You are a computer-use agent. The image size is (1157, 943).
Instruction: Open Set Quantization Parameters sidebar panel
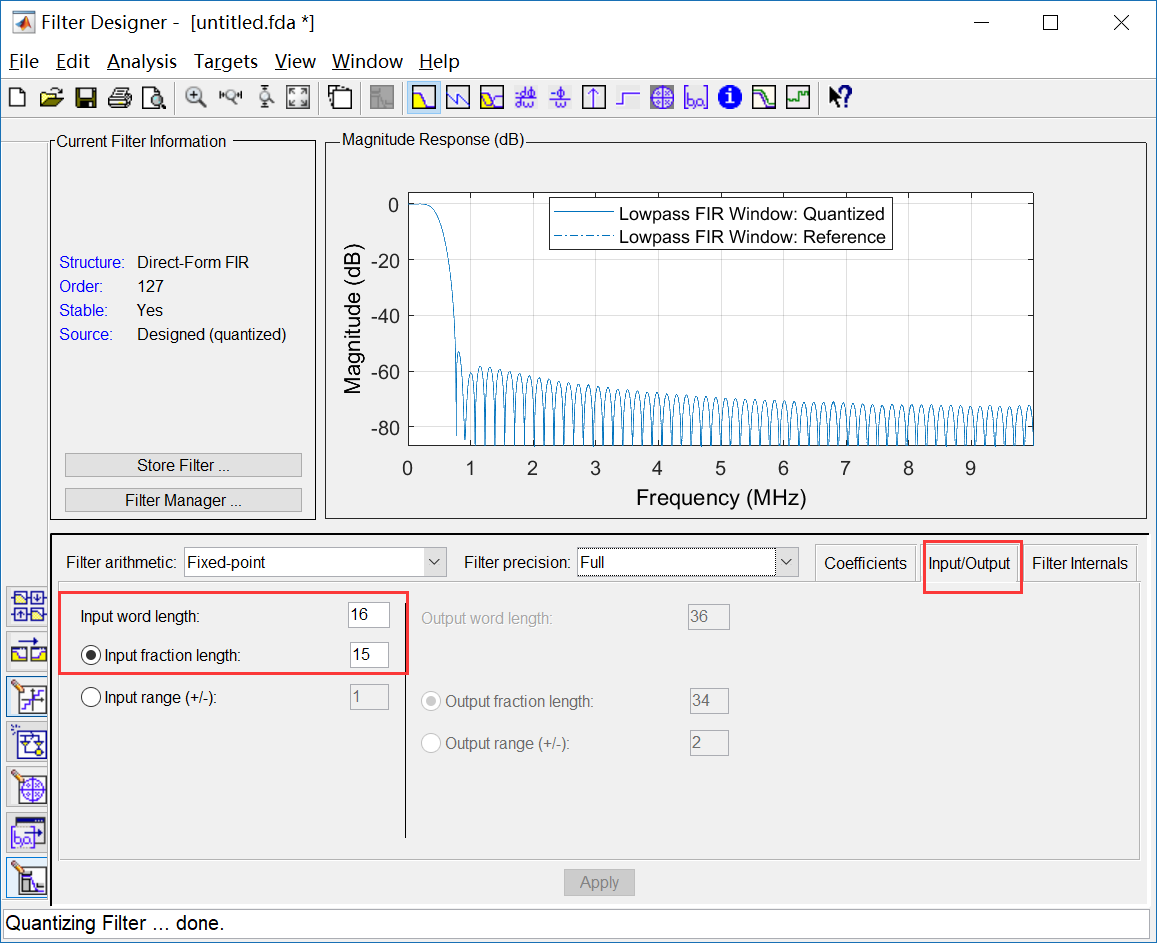click(28, 697)
